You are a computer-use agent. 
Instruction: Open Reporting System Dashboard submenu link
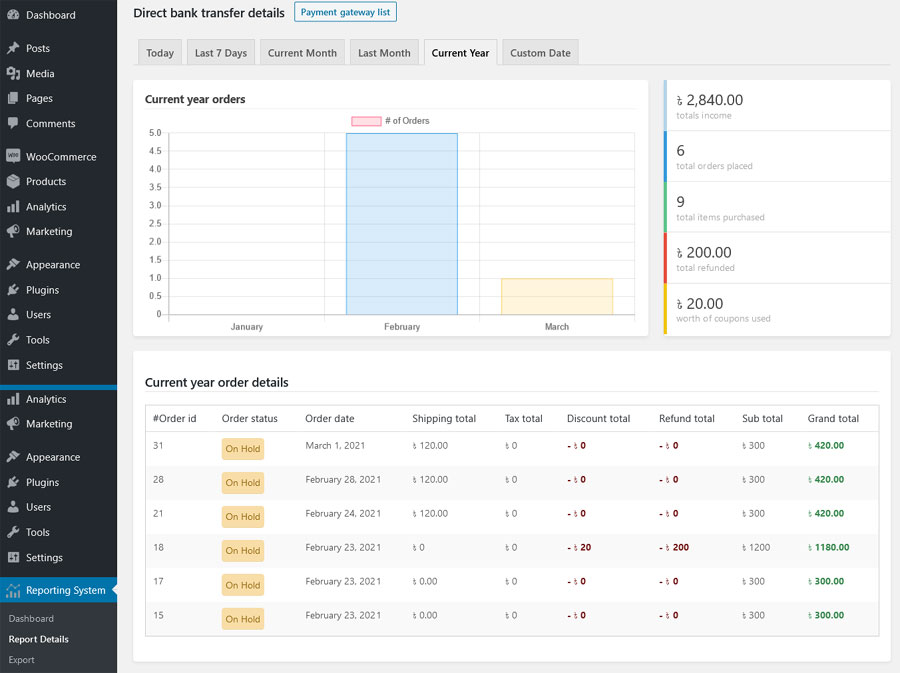point(31,618)
